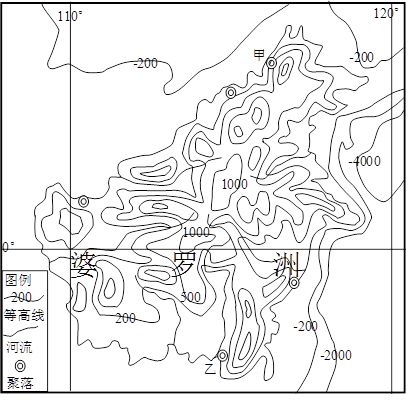Click the east coast settlement marker below 洲
The image size is (408, 400).
(294, 283)
